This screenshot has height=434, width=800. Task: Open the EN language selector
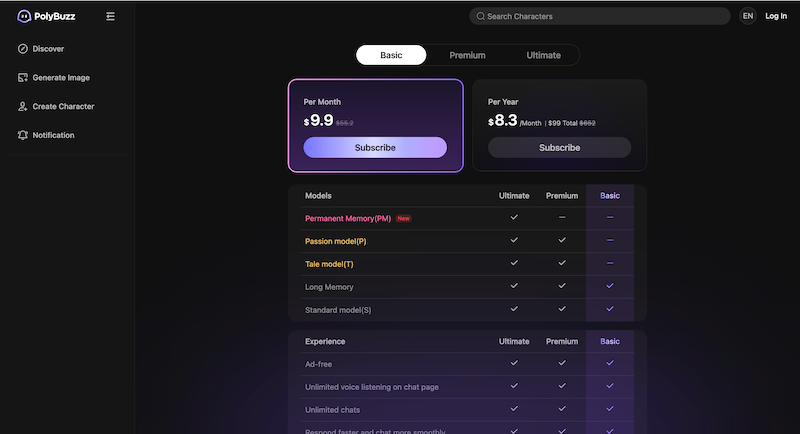click(x=748, y=16)
